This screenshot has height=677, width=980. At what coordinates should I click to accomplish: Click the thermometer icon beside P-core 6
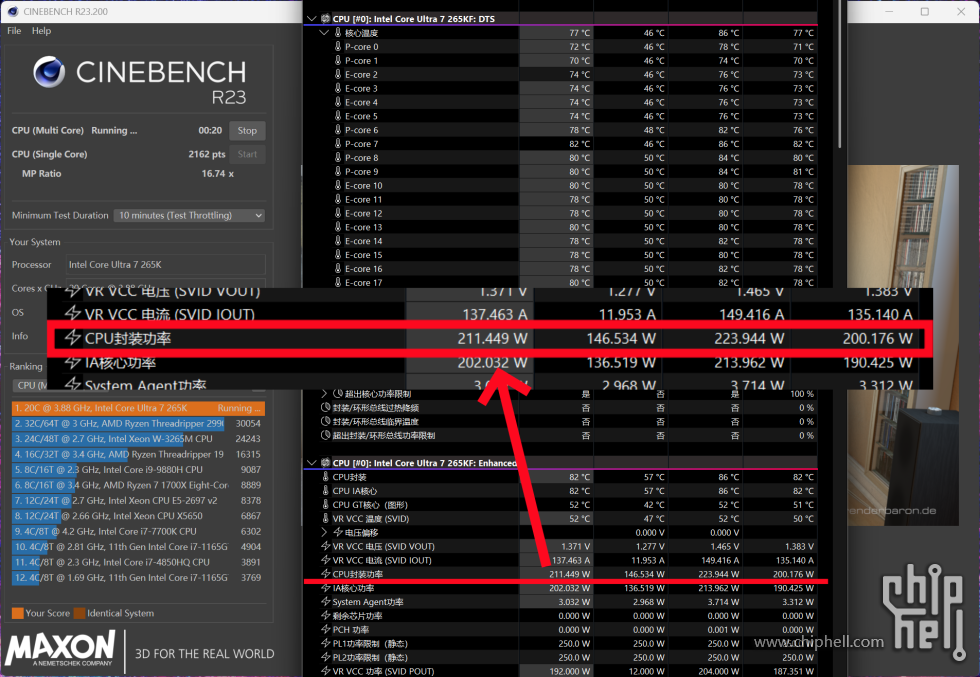tap(338, 129)
